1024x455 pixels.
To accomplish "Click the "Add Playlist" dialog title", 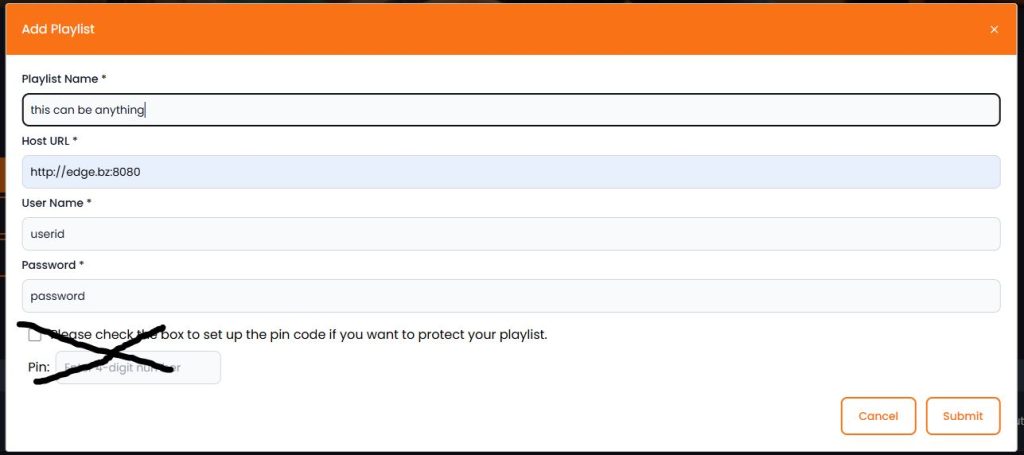I will (x=58, y=30).
